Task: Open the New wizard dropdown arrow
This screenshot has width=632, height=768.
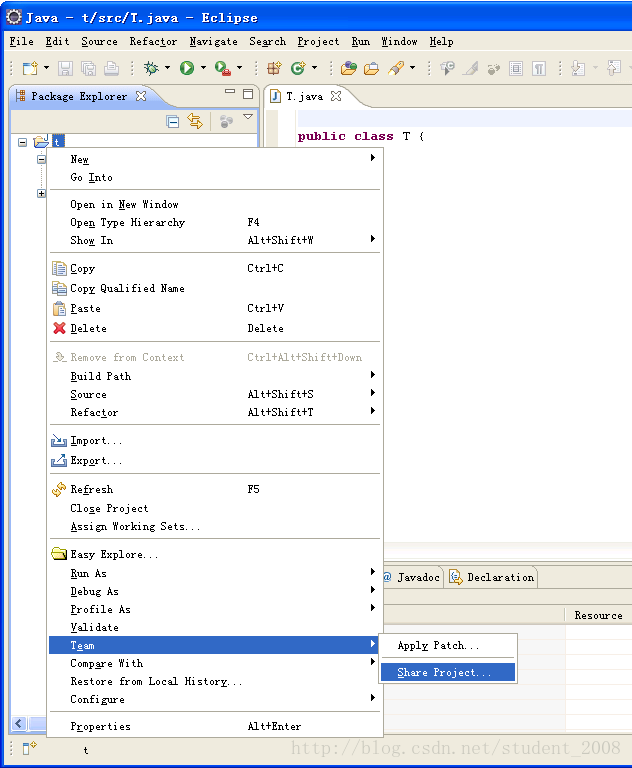Action: [x=47, y=68]
